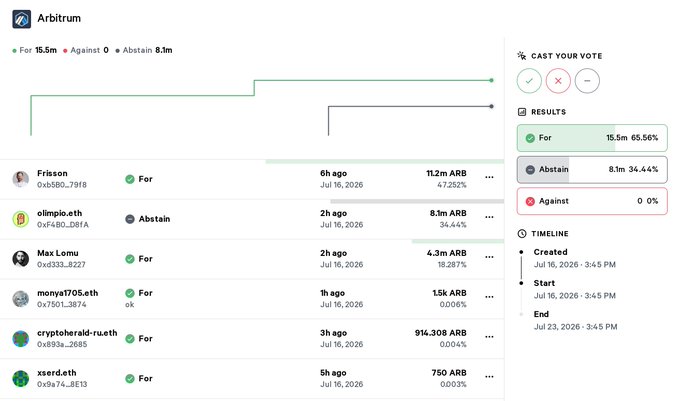Open Max Lomu voter profile name
This screenshot has width=680, height=401.
click(58, 253)
